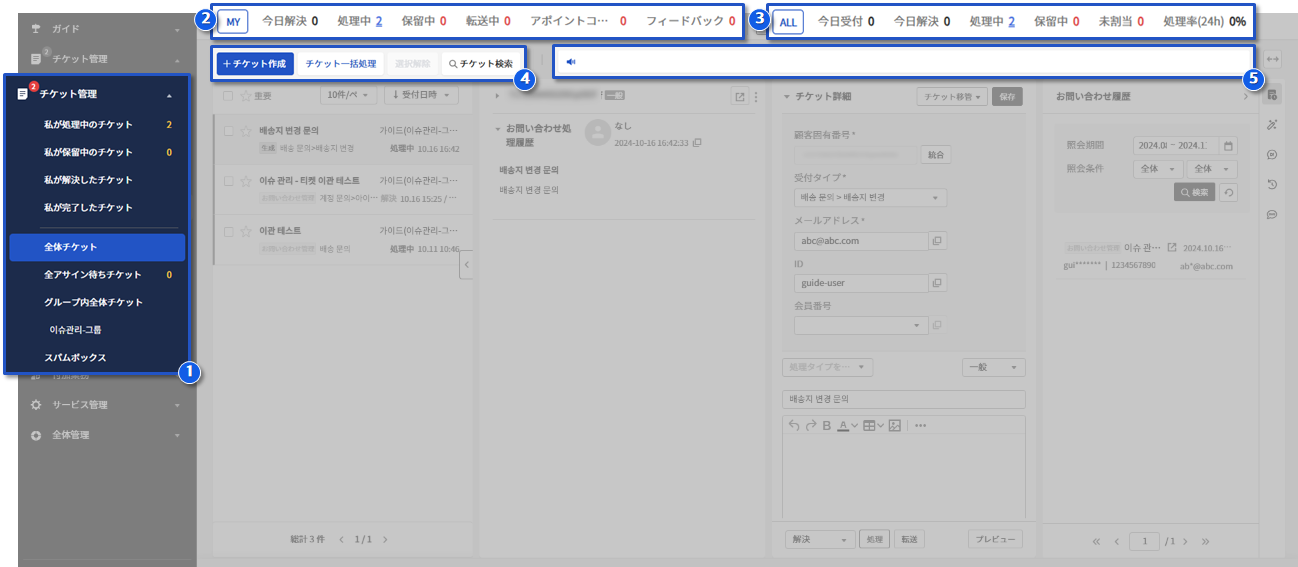The width and height of the screenshot is (1298, 567).
Task: Expand the 受付タイプ dropdown
Action: pos(869,198)
